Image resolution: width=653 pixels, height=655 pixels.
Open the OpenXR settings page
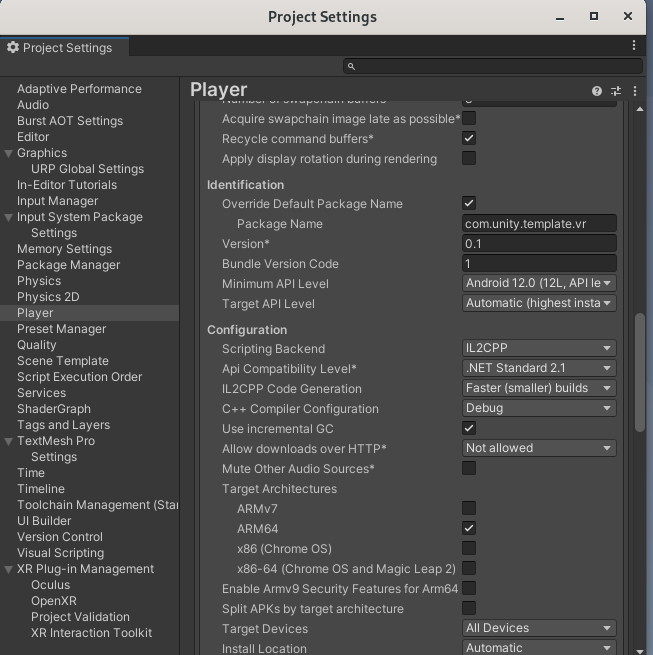click(55, 601)
